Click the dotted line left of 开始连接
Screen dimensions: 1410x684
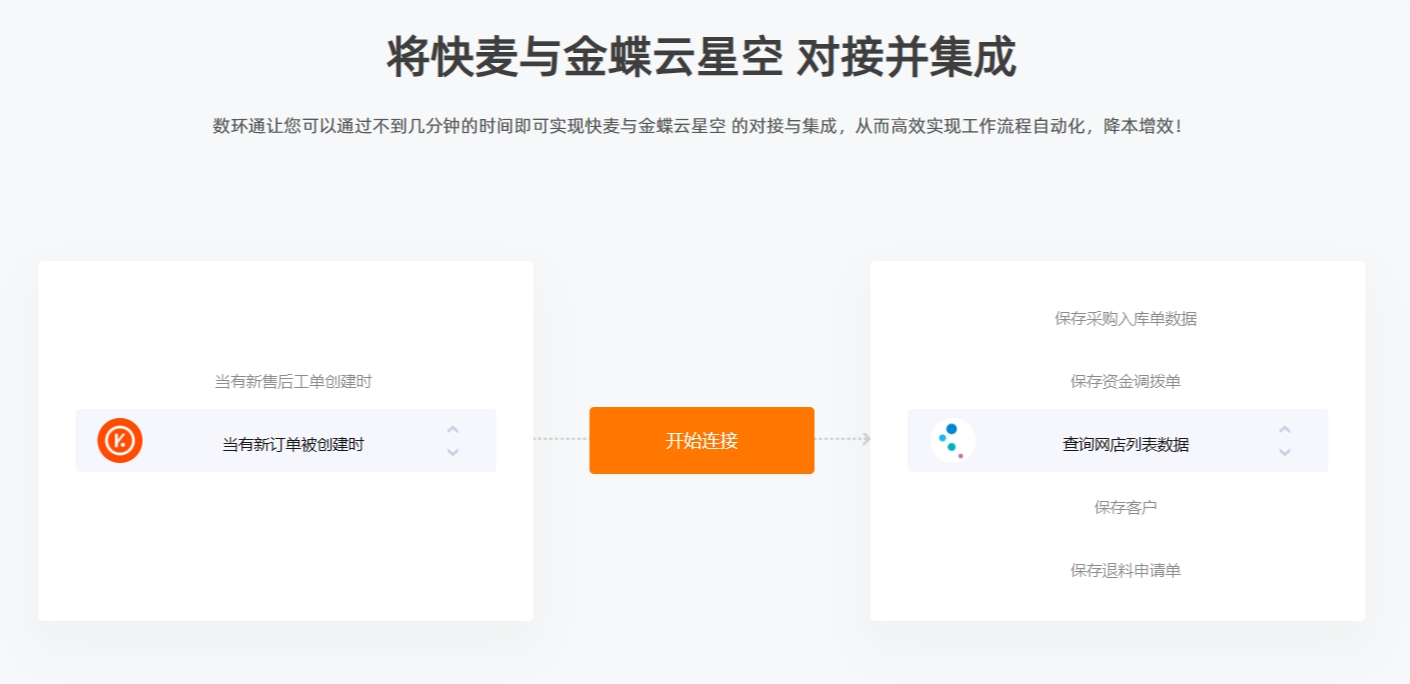click(561, 439)
